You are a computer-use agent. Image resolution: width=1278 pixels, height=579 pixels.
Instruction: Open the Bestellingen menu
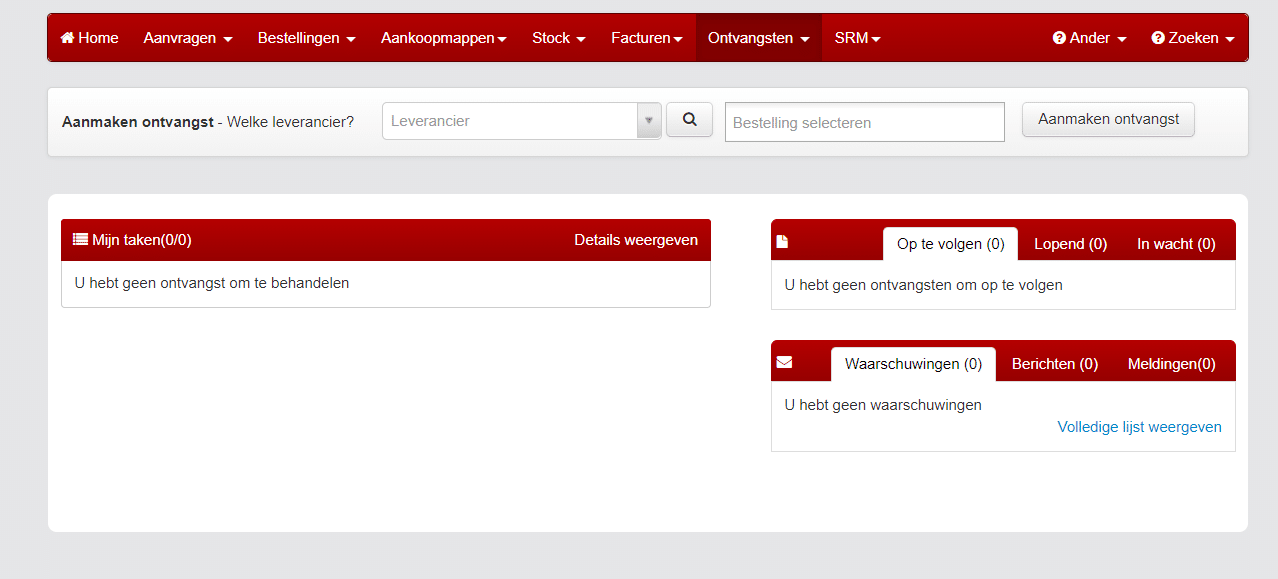[306, 38]
